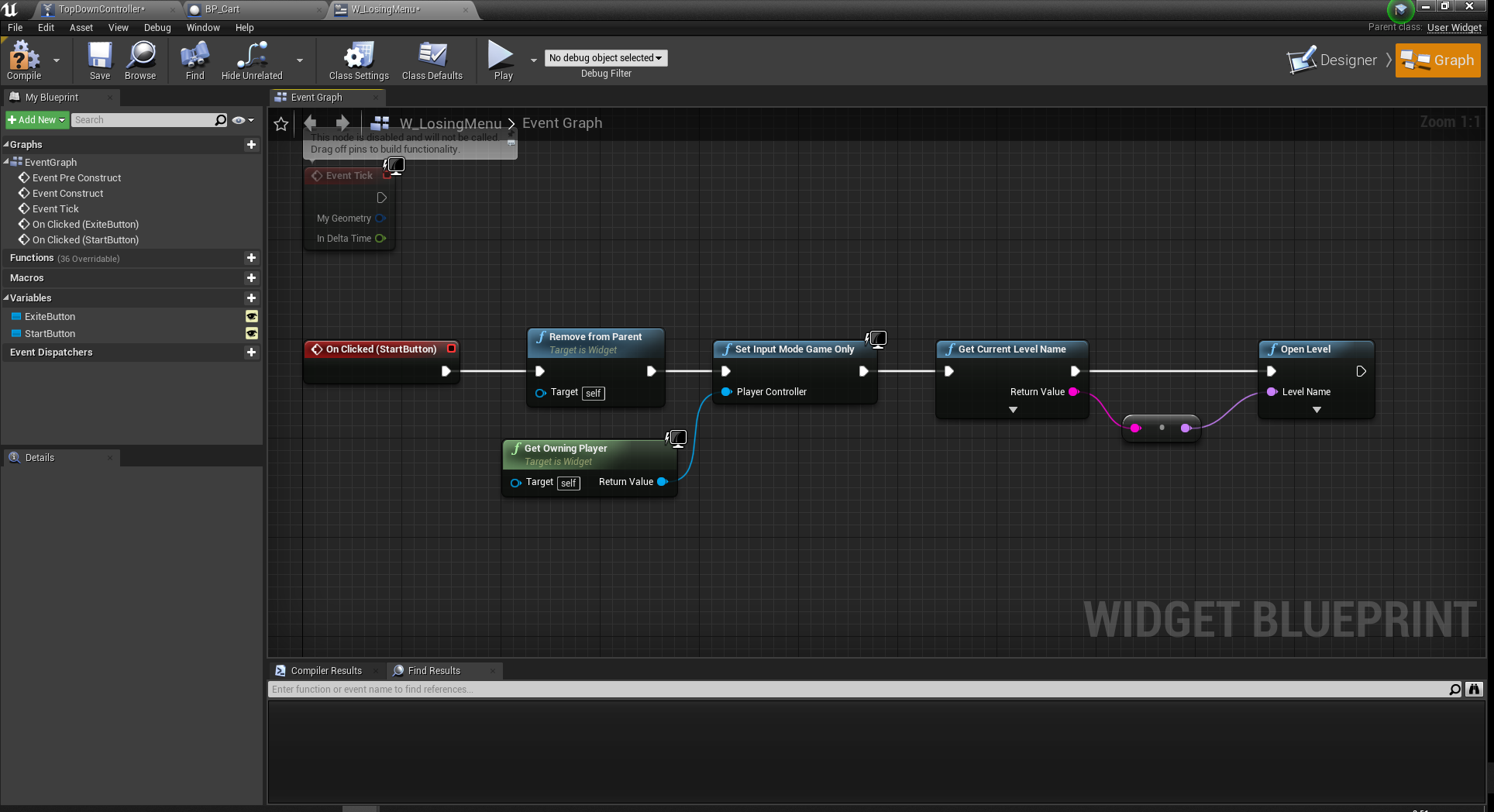Image resolution: width=1494 pixels, height=812 pixels.
Task: Toggle ExiteButton variable visibility eye
Action: pyautogui.click(x=252, y=317)
